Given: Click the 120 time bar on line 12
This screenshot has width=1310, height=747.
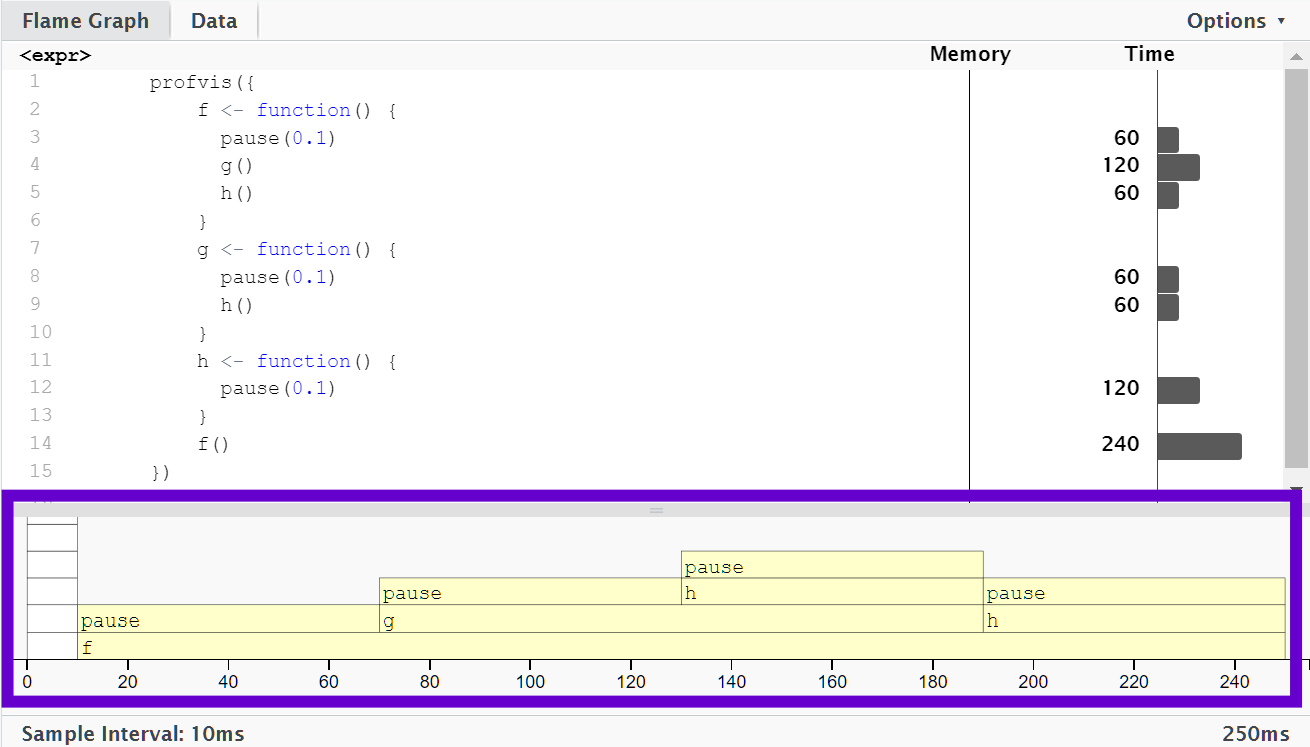Looking at the screenshot, I should (x=1178, y=390).
